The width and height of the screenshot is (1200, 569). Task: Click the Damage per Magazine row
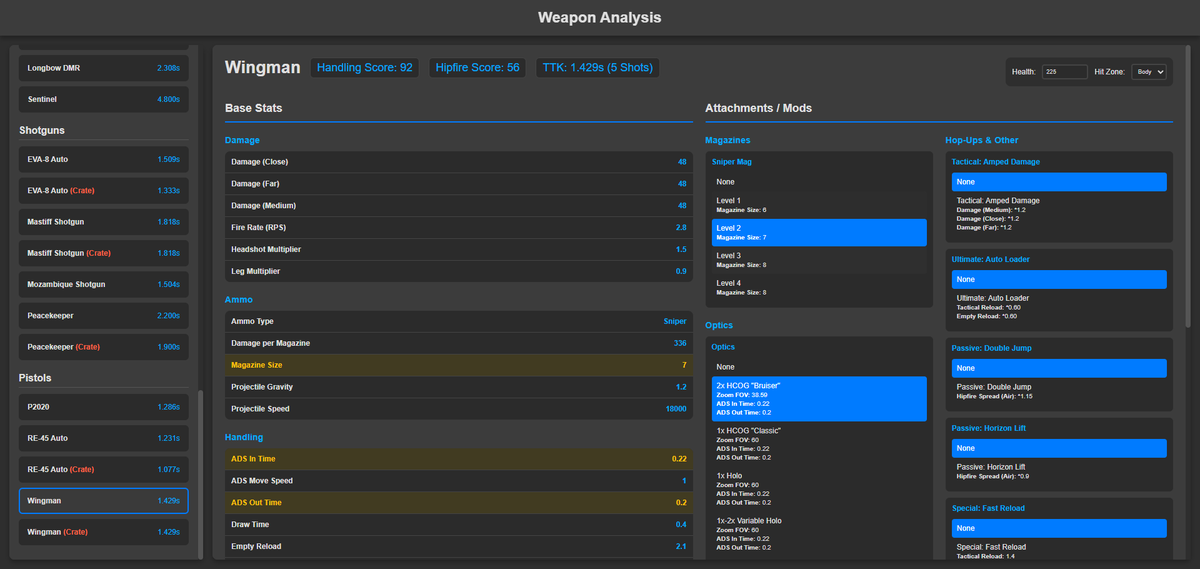click(x=459, y=343)
